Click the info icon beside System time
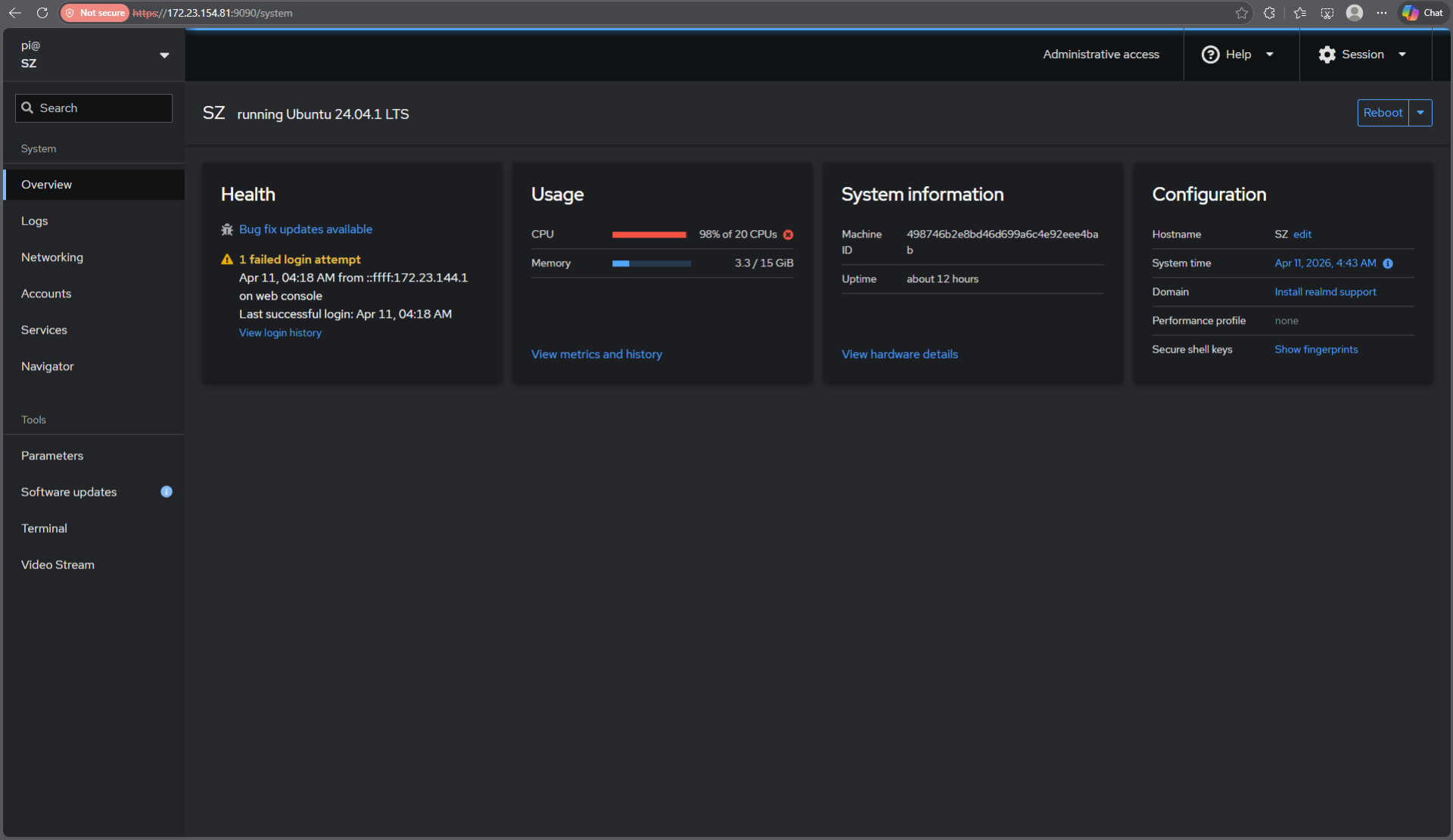The width and height of the screenshot is (1453, 840). click(1389, 263)
